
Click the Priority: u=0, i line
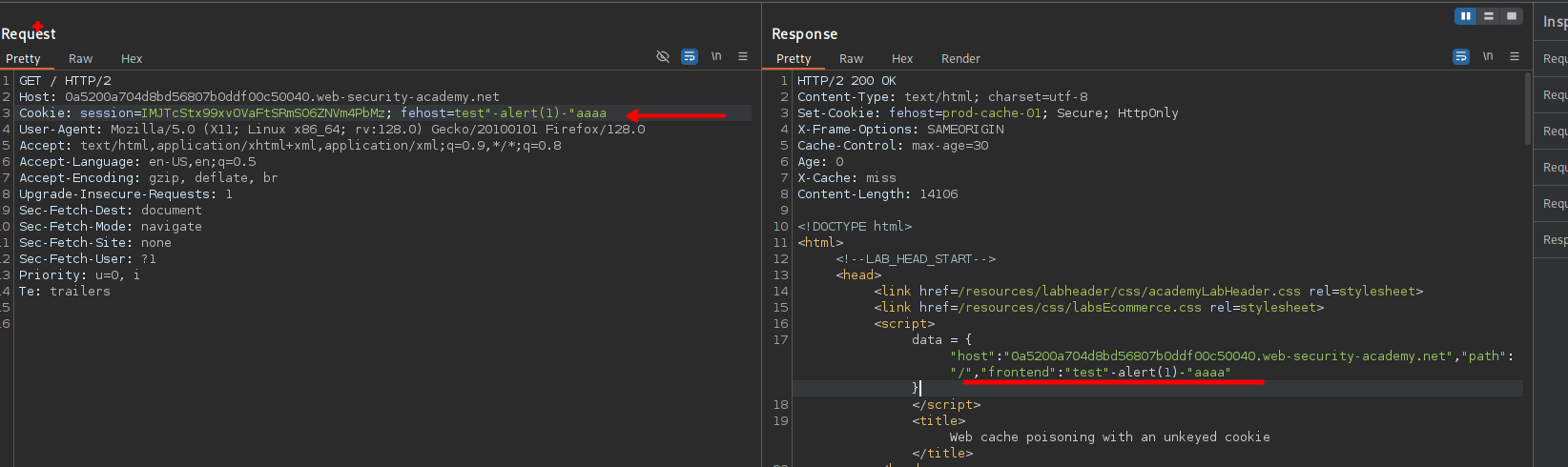(x=79, y=275)
